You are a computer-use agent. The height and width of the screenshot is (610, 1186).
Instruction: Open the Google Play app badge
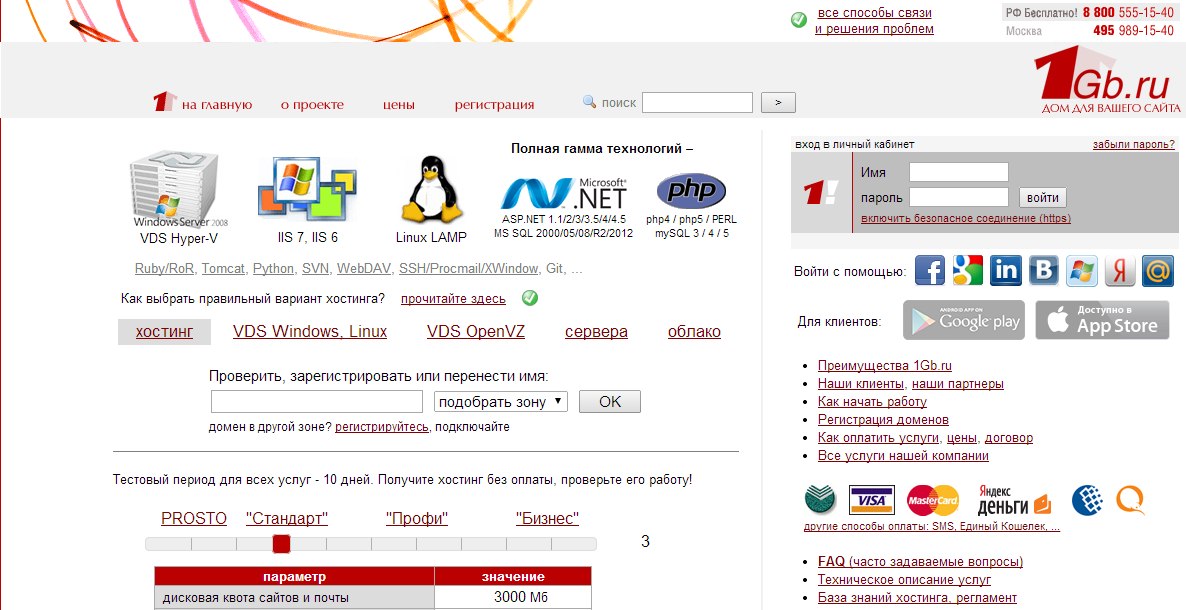pyautogui.click(x=964, y=321)
